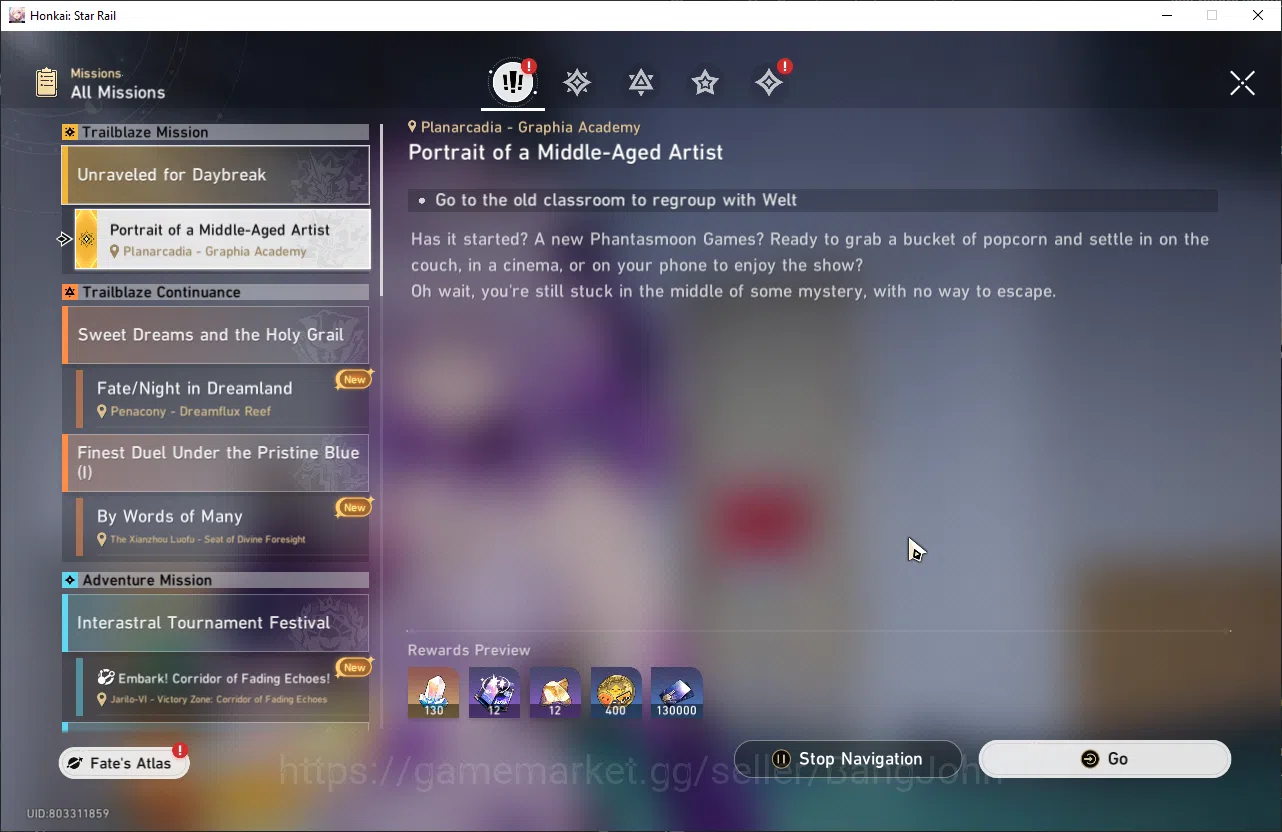The height and width of the screenshot is (832, 1282).
Task: View the second reward item showing 12
Action: [x=494, y=693]
